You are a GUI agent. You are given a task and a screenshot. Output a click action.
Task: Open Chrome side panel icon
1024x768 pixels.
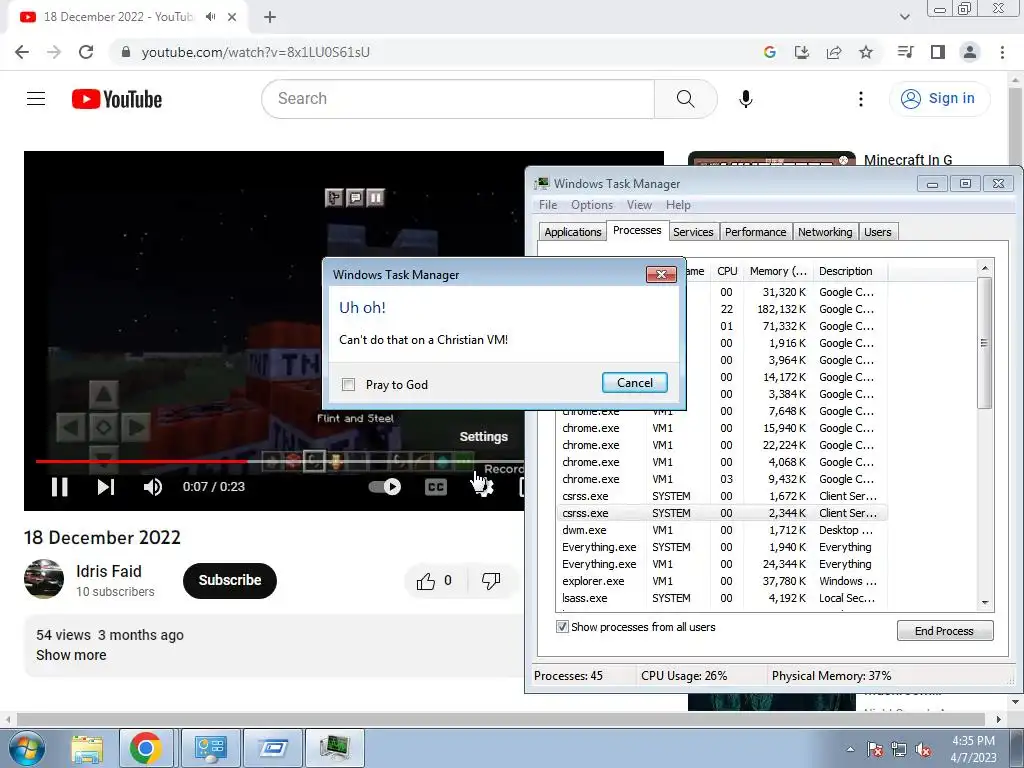pos(938,52)
